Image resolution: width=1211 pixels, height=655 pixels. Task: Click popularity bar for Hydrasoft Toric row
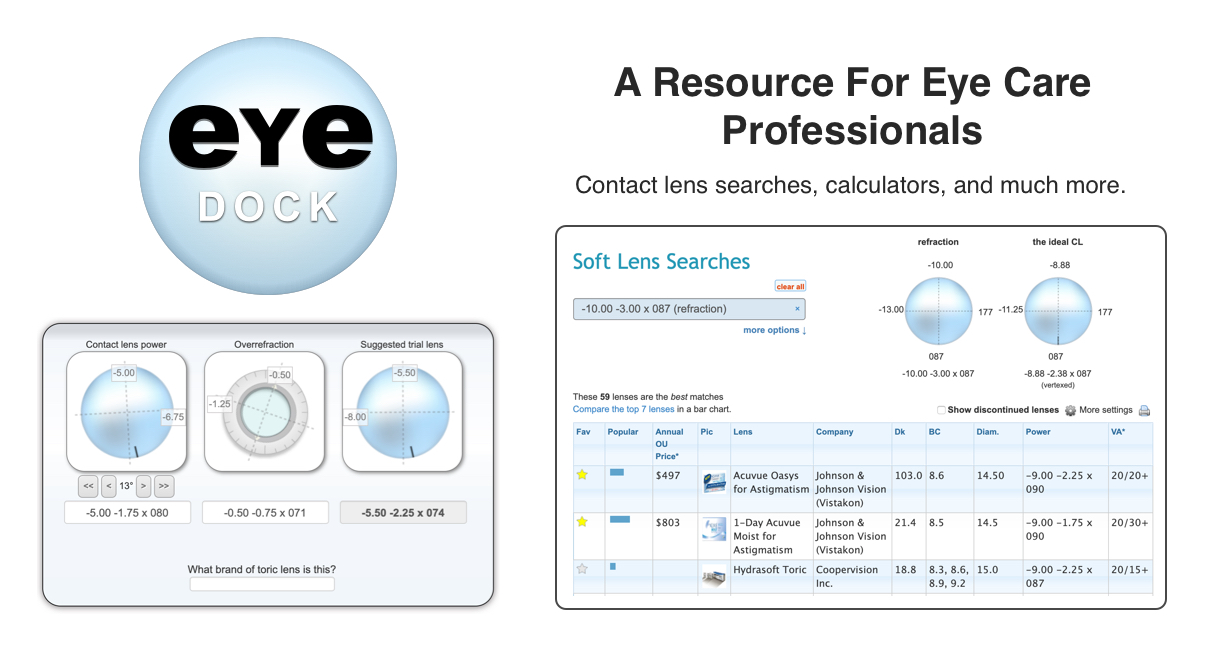(612, 566)
